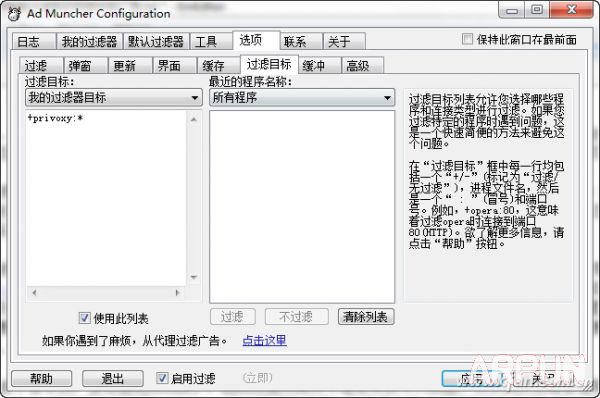Go to the 联系 tab
The image size is (600, 398).
[x=301, y=41]
